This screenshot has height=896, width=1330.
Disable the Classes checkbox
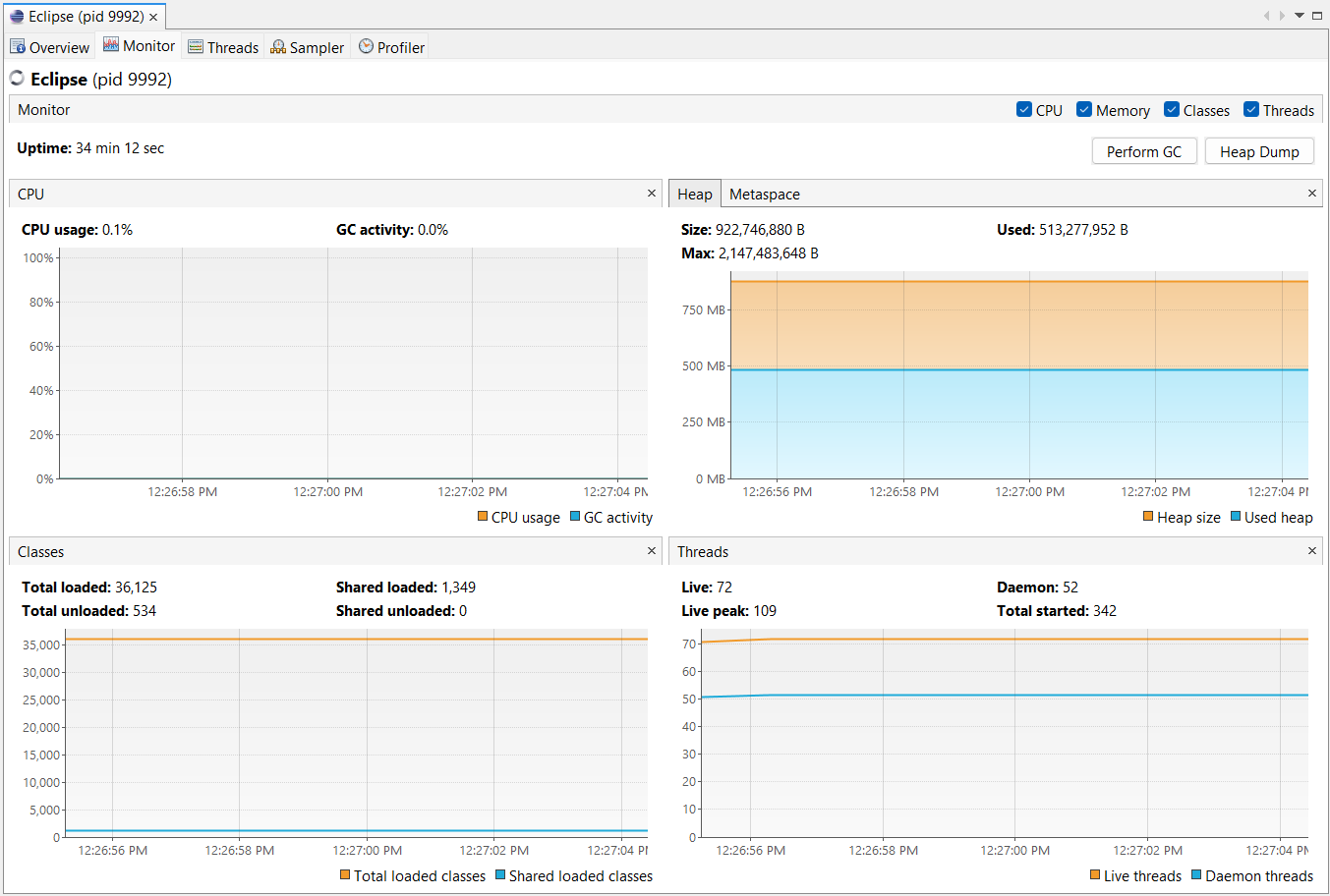1172,110
